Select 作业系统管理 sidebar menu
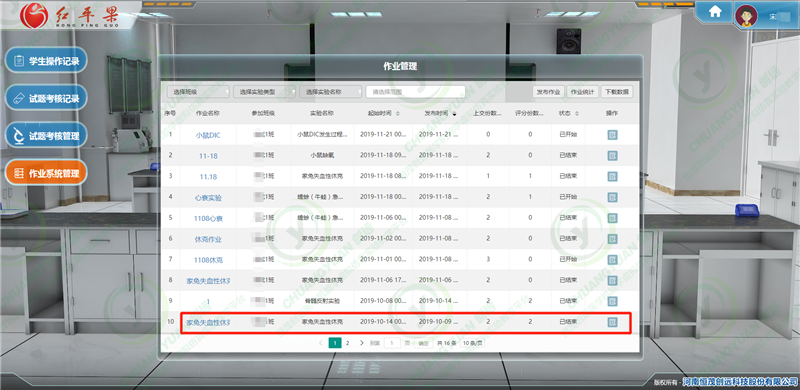 (46, 173)
